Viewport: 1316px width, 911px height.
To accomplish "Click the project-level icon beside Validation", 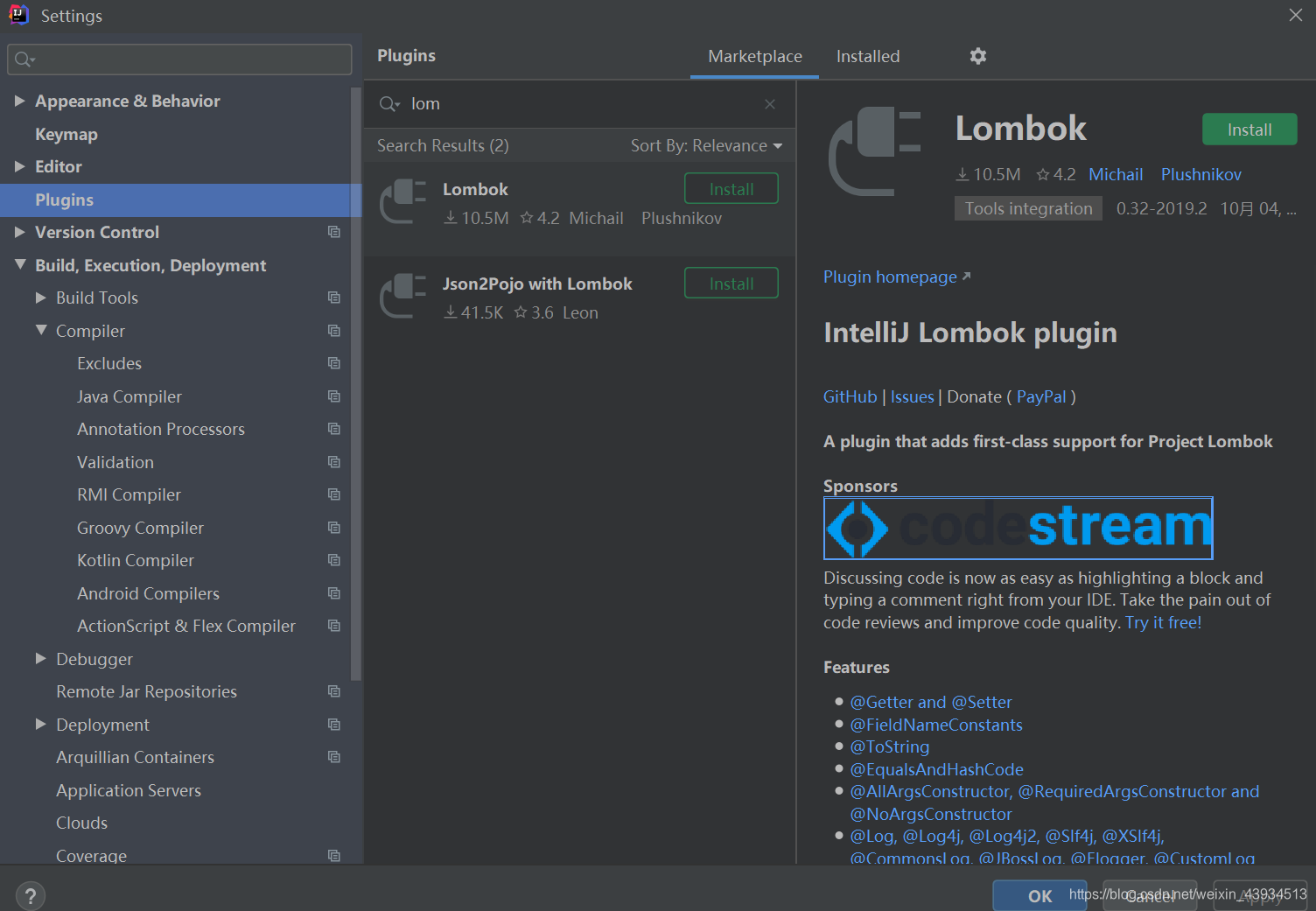I will click(x=333, y=462).
